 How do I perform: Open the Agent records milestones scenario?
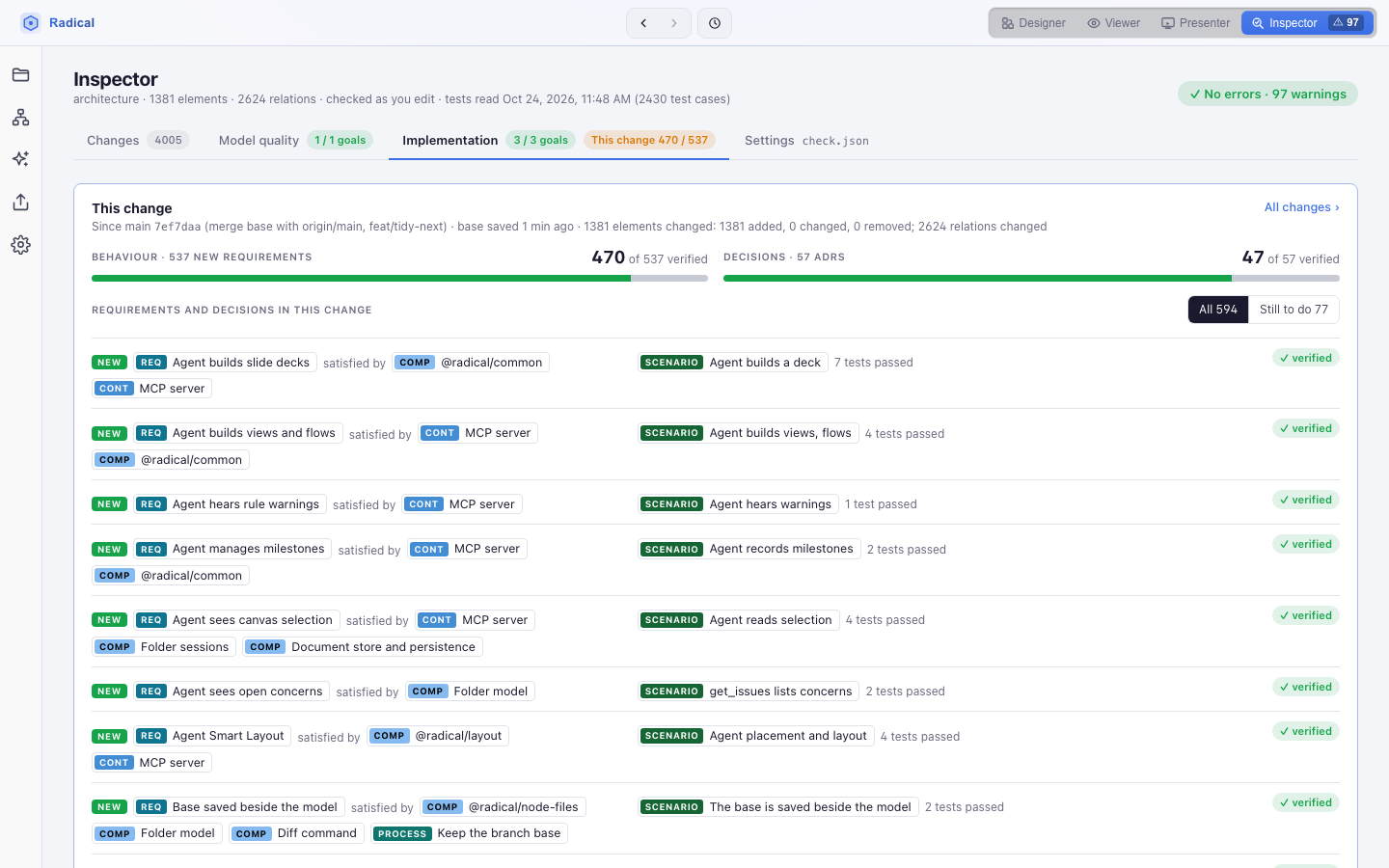[749, 549]
